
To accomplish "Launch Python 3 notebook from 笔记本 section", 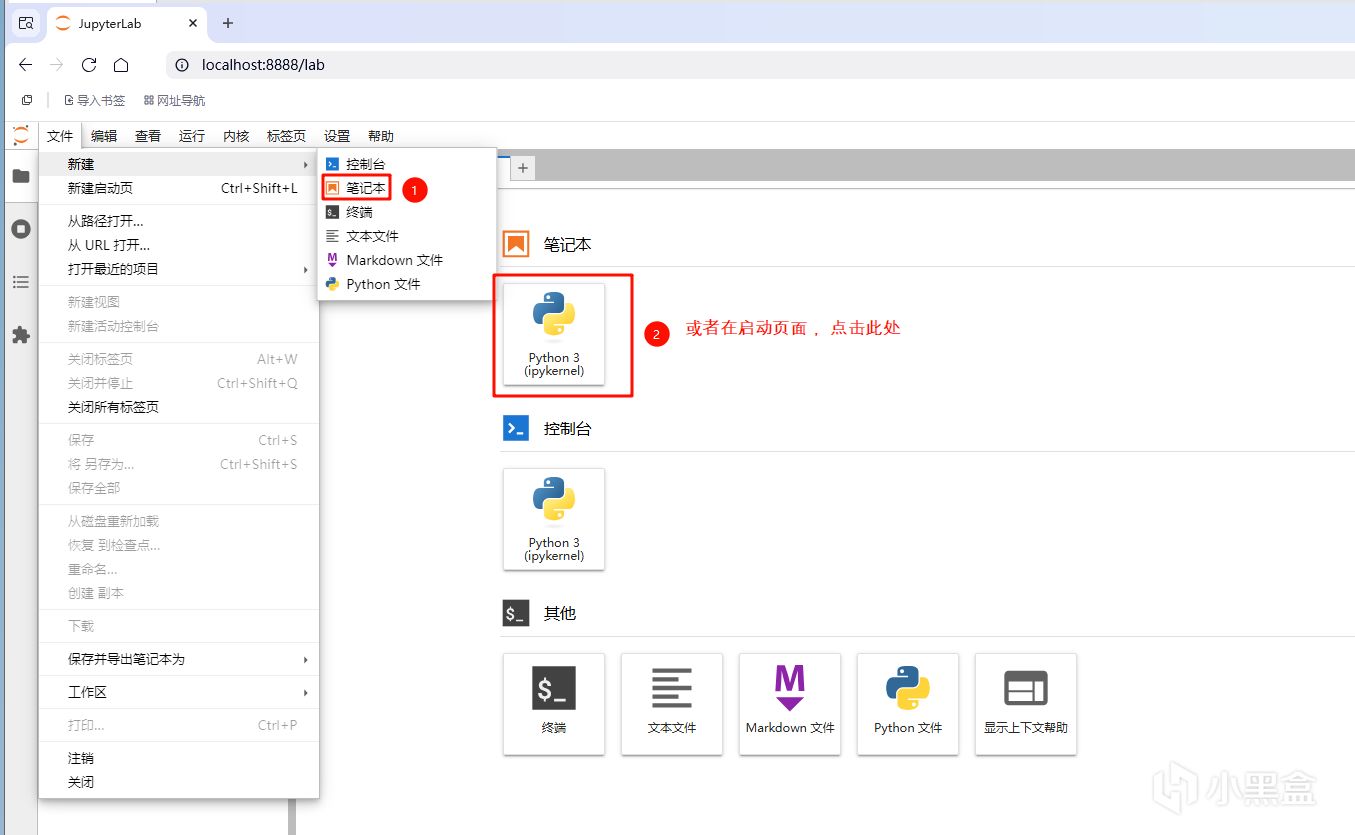I will (x=554, y=334).
